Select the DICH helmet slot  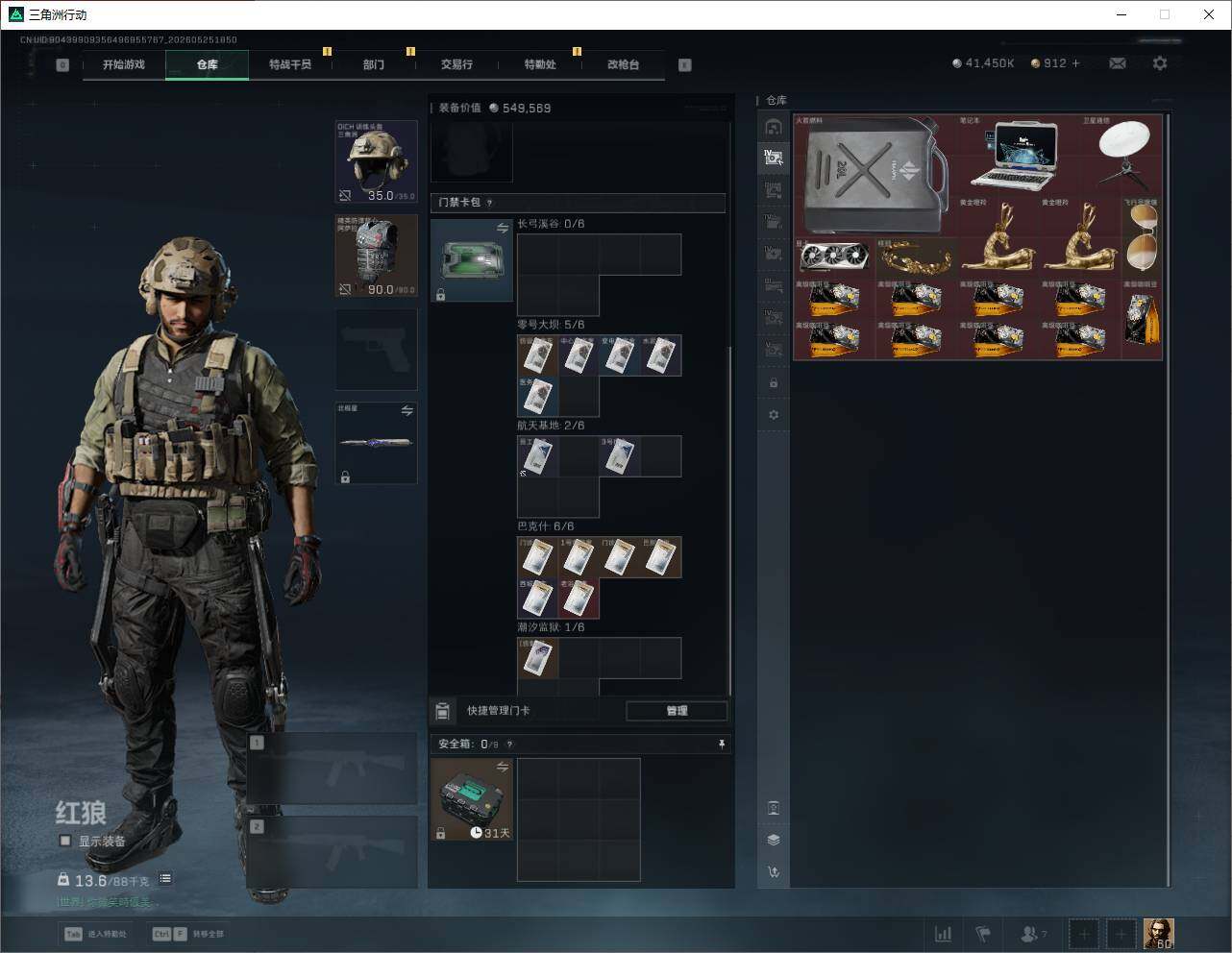pyautogui.click(x=376, y=161)
